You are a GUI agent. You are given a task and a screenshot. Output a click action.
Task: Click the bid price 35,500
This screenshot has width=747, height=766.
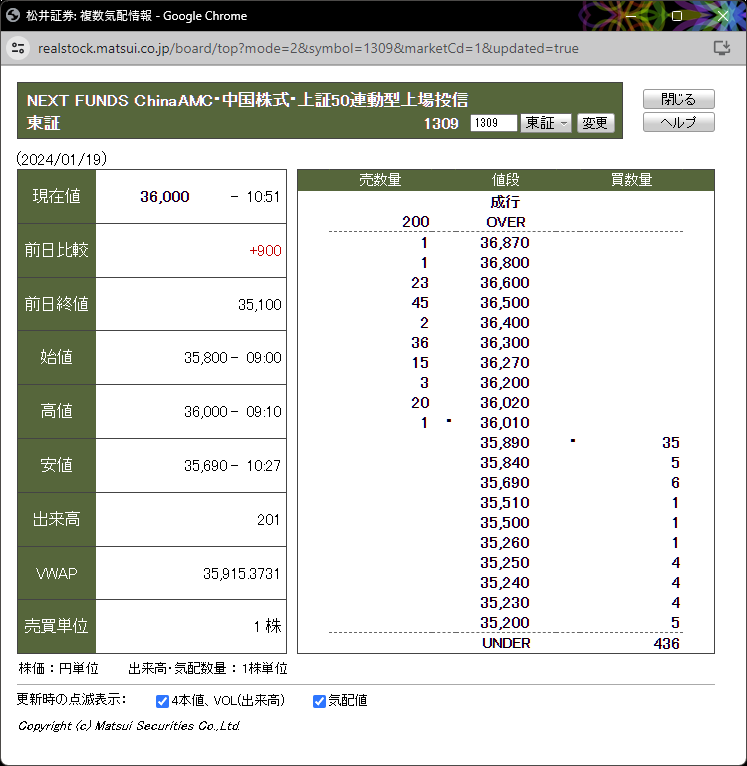point(505,523)
